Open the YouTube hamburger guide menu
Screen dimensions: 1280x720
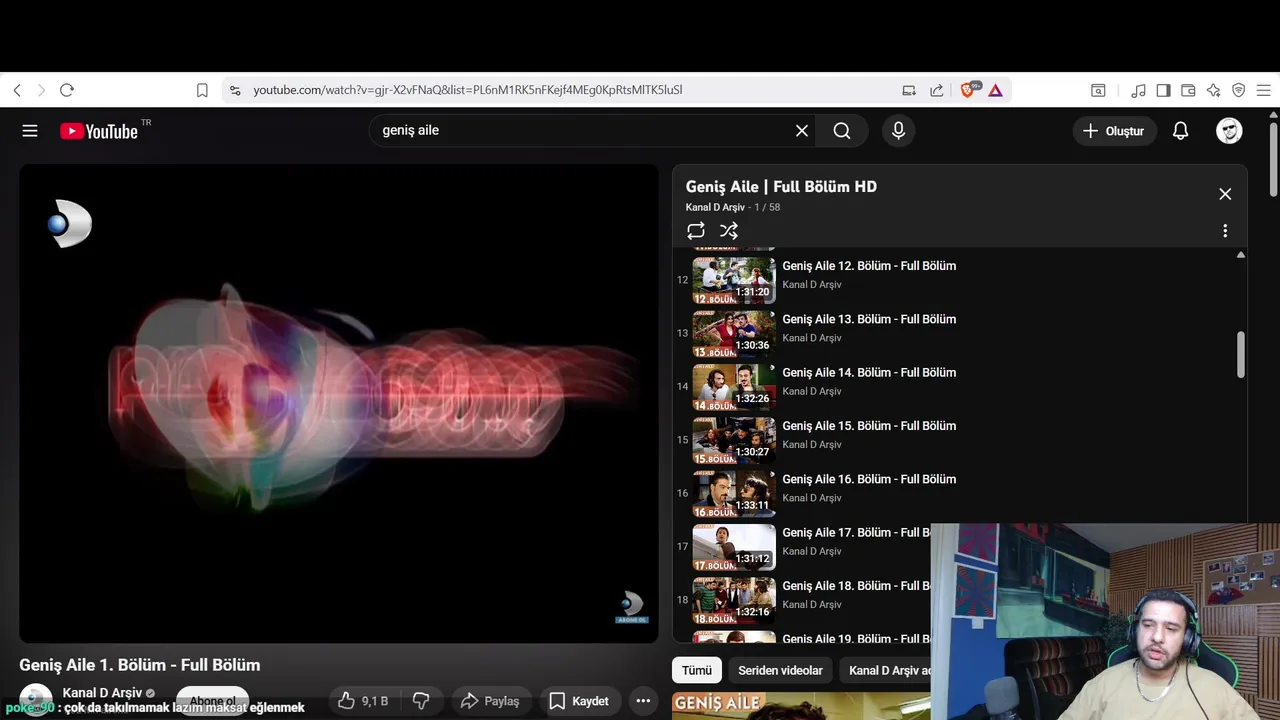30,131
